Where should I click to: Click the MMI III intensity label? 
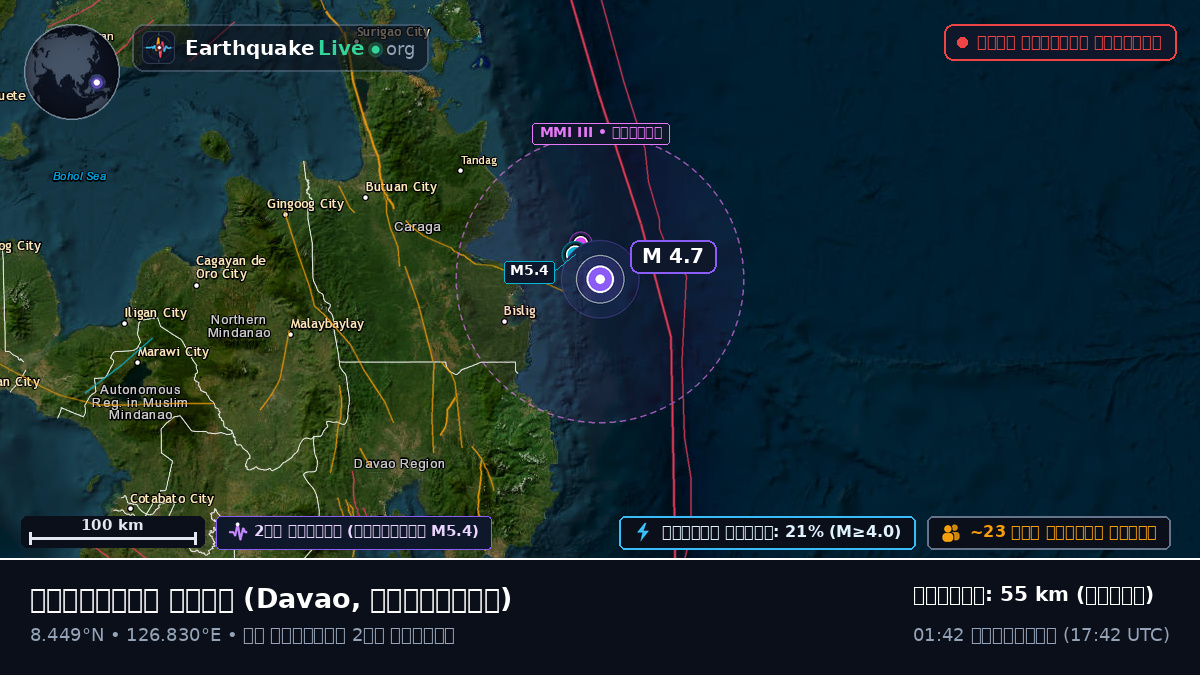tap(600, 133)
